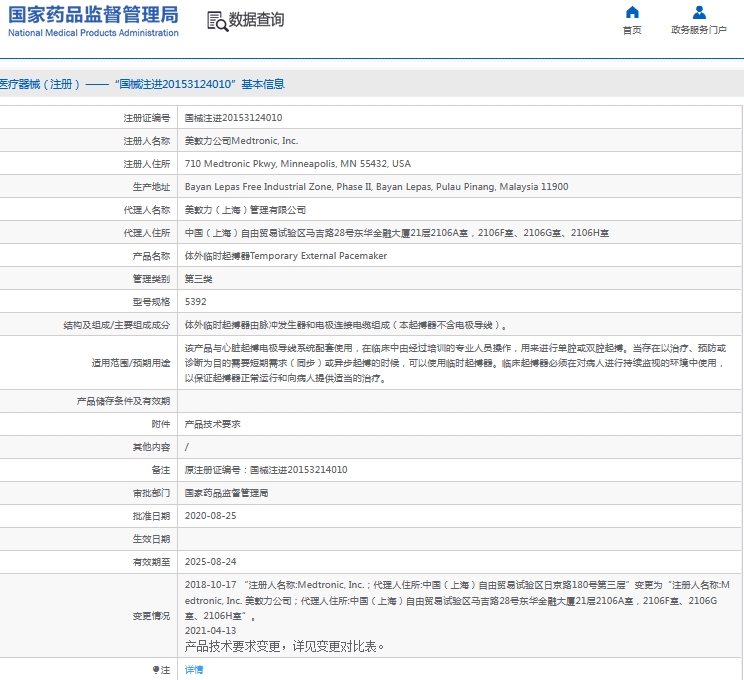Click agent name 美敦力(上海)管理有限公司

[x=245, y=210]
